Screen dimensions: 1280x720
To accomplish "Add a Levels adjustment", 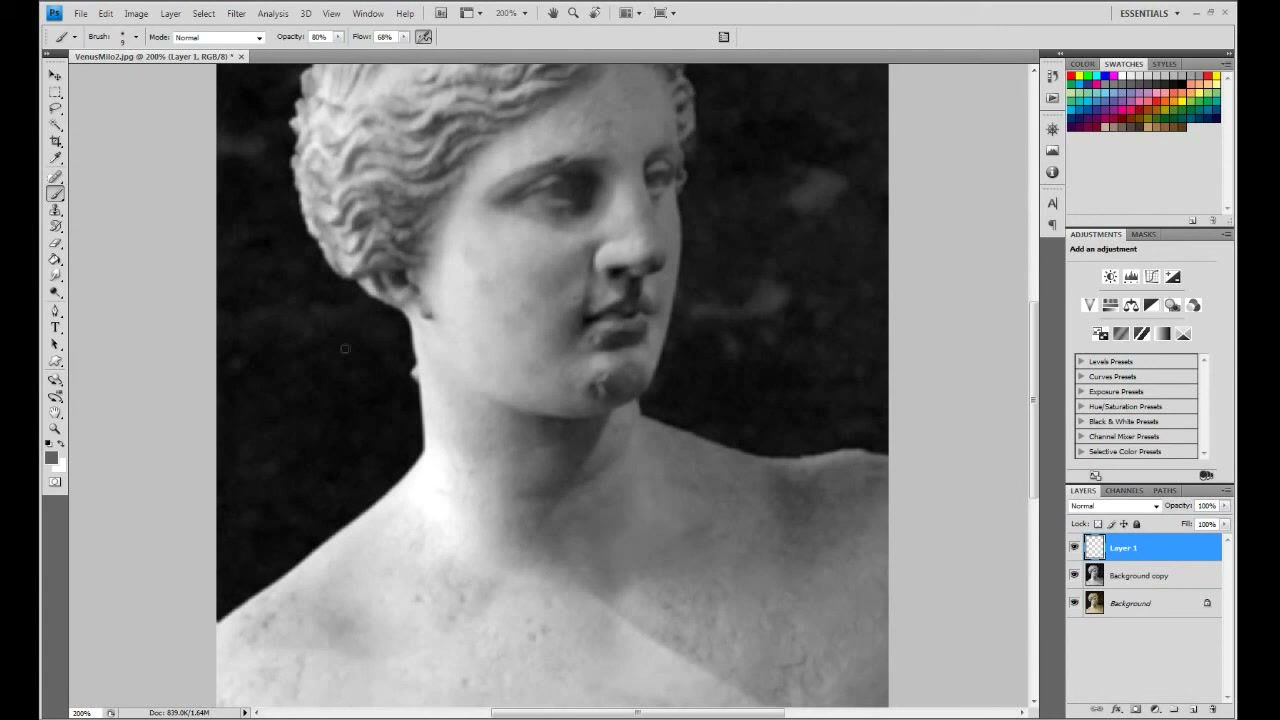I will (1131, 277).
